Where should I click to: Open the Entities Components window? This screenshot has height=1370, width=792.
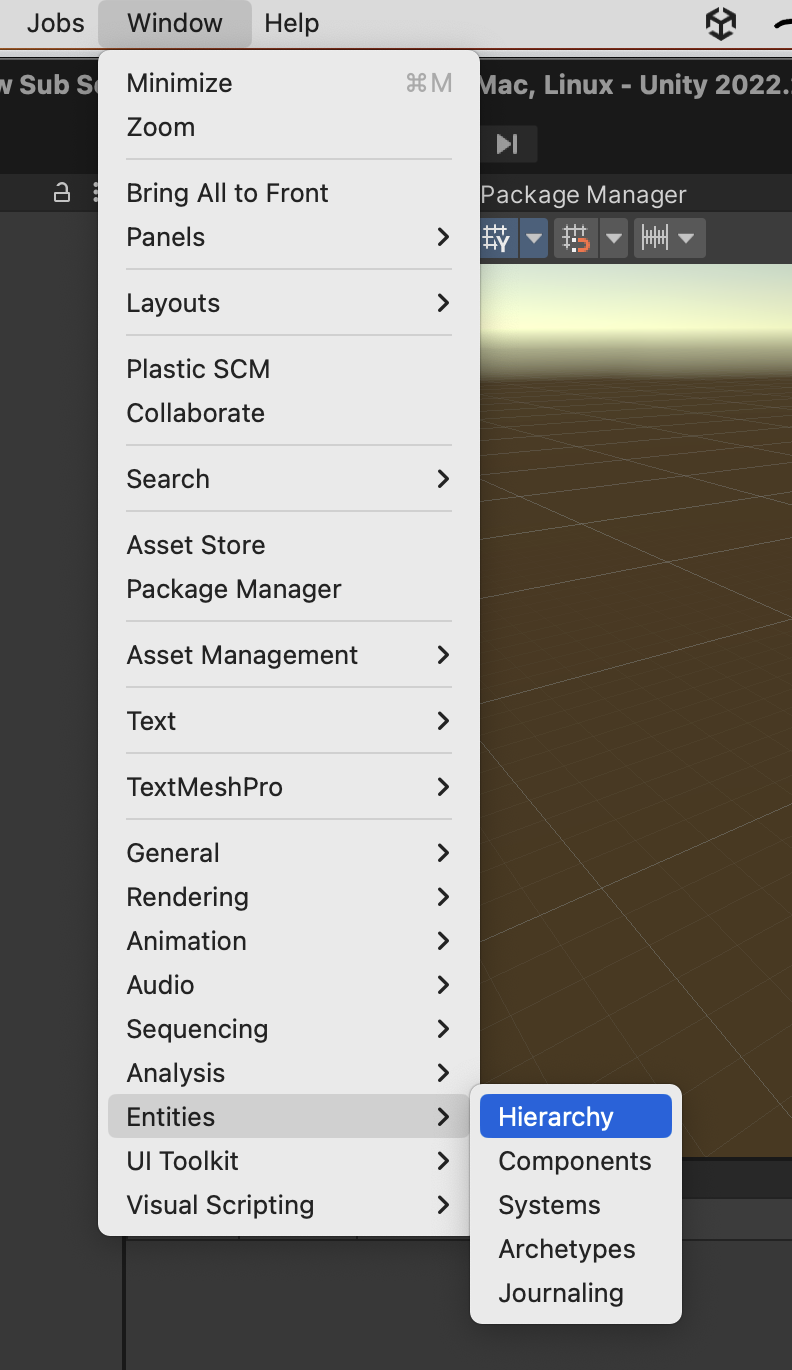(576, 1161)
